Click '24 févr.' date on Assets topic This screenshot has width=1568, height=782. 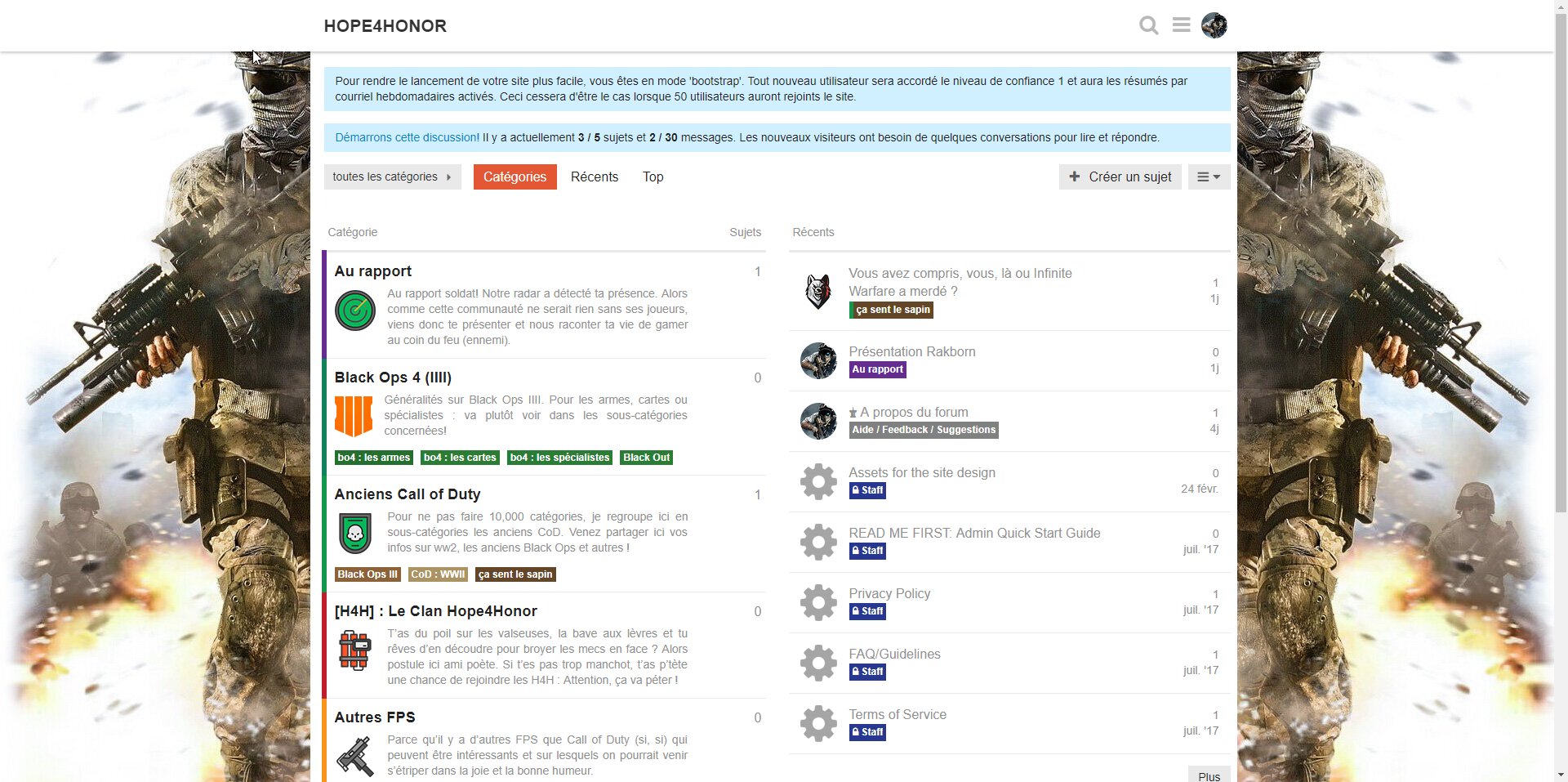click(1199, 489)
